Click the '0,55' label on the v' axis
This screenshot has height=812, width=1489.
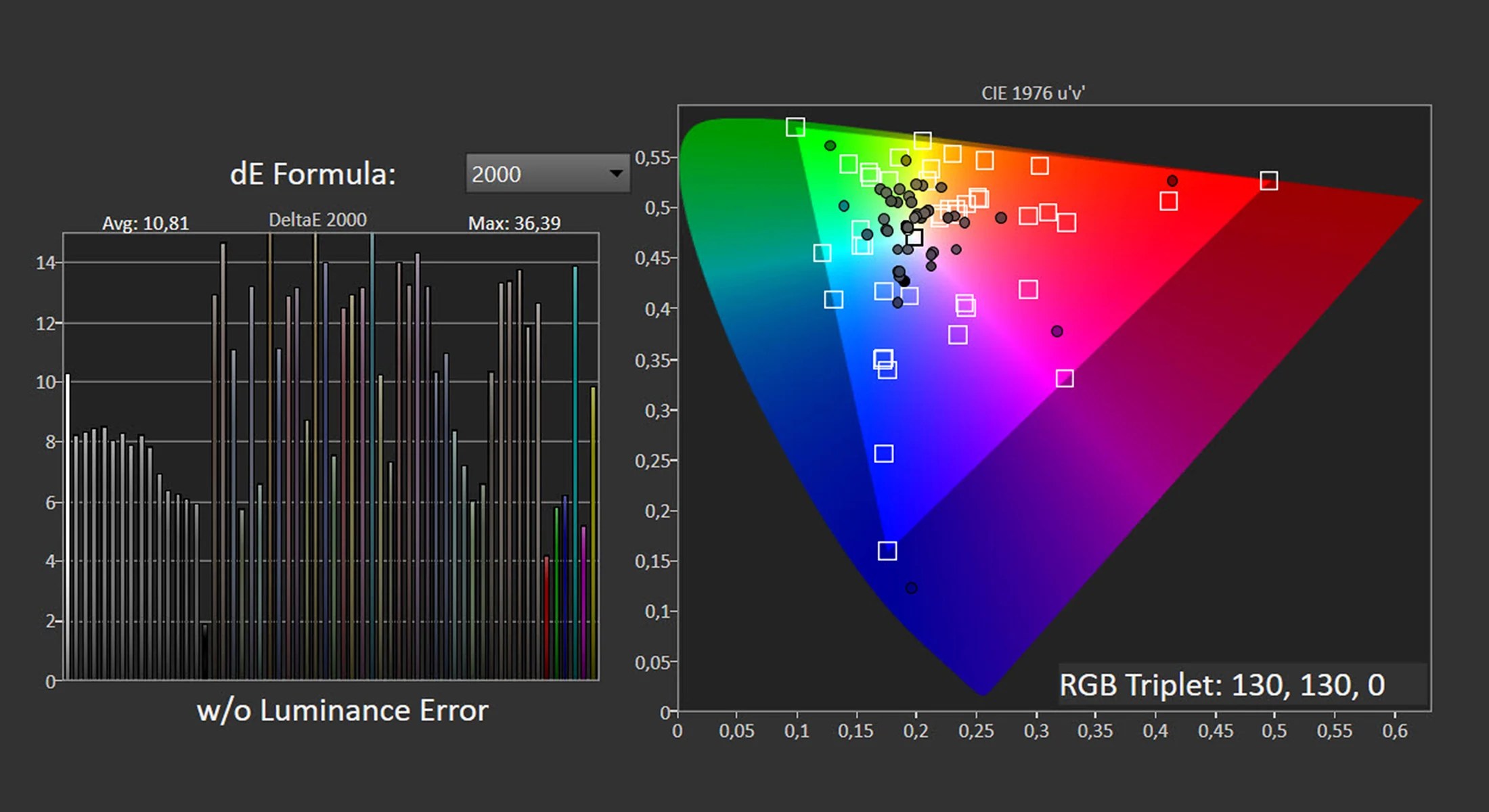pyautogui.click(x=652, y=158)
